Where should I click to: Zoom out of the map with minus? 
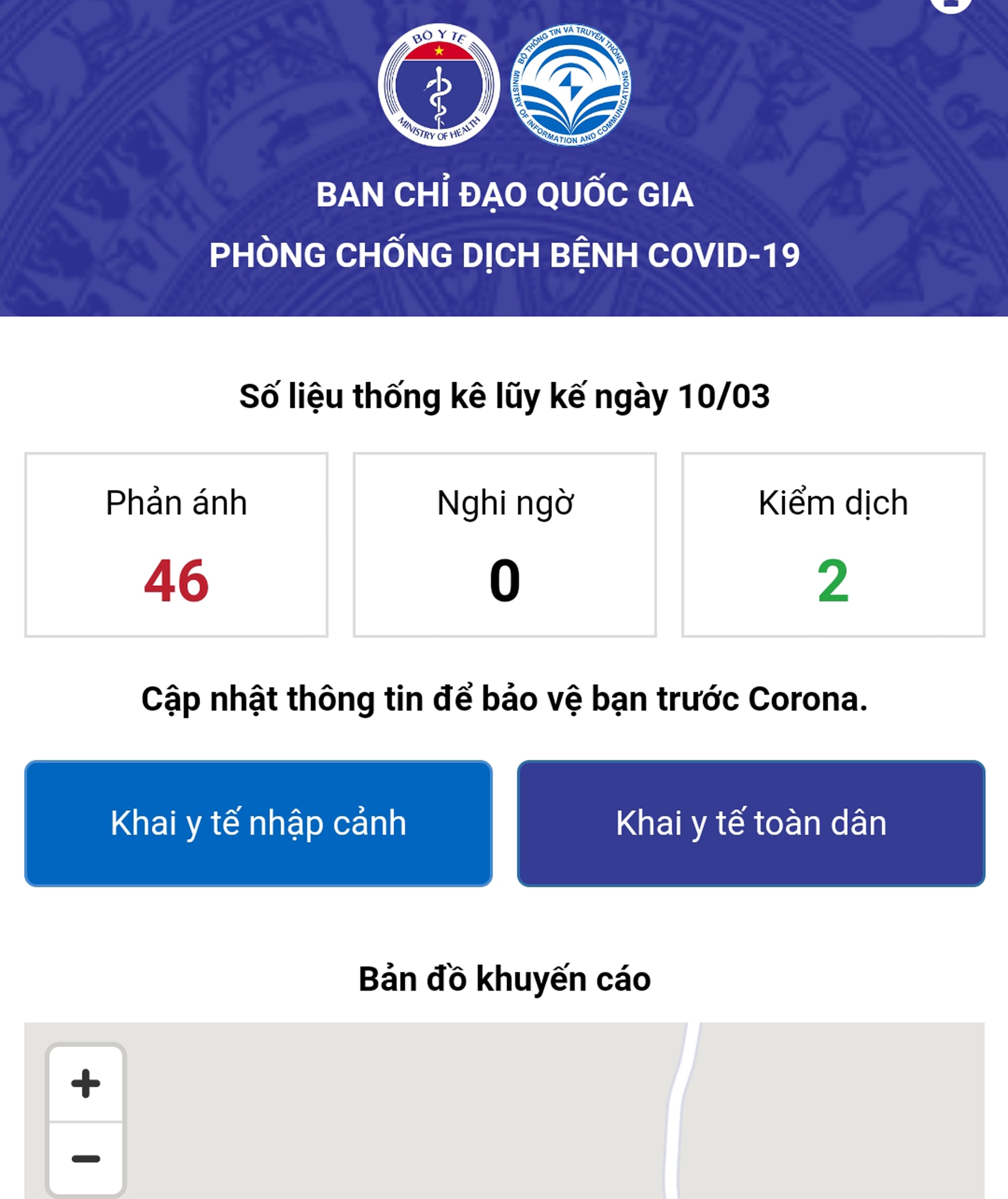coord(86,1158)
